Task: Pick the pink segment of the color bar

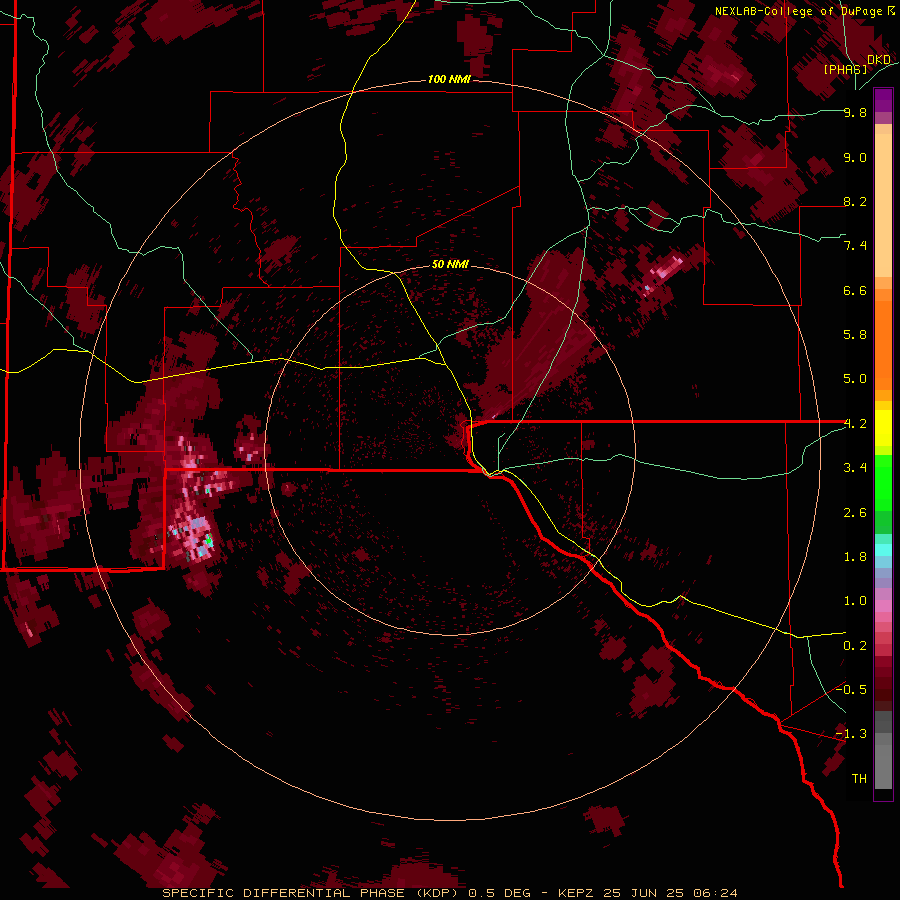Action: tap(883, 606)
